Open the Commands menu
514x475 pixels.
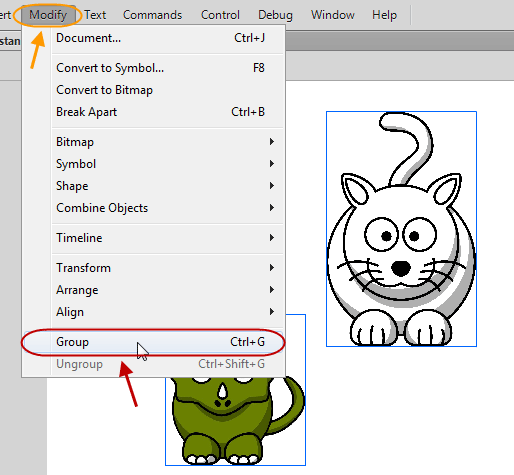tap(152, 15)
